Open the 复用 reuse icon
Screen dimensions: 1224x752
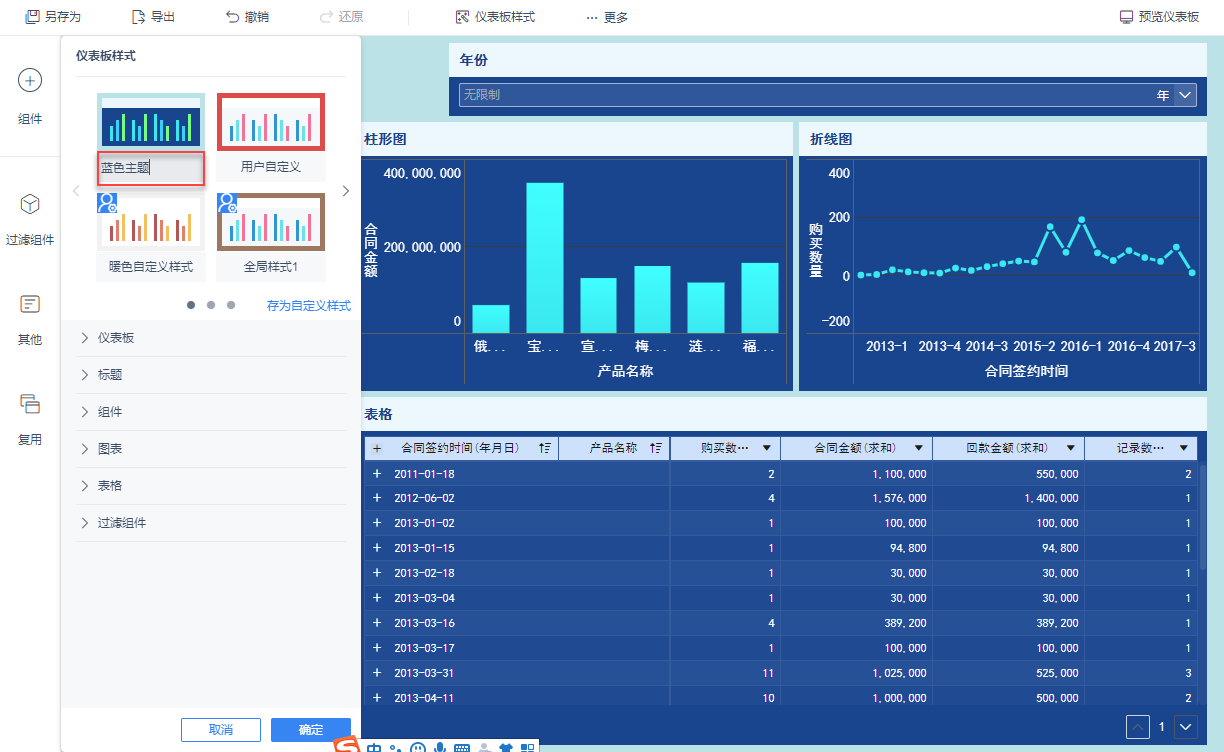(x=30, y=404)
